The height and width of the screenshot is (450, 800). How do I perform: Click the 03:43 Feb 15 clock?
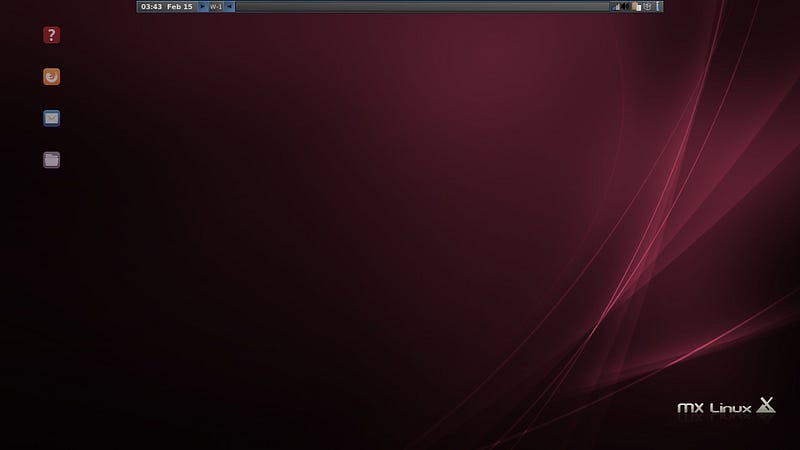pyautogui.click(x=167, y=7)
